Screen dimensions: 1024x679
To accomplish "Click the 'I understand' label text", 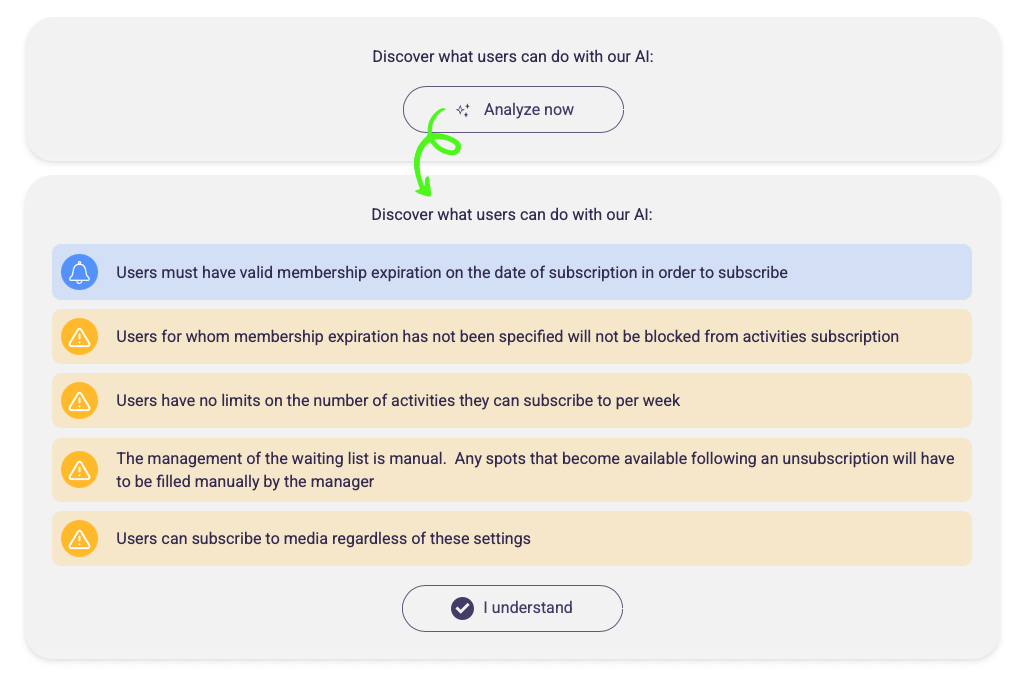I will tap(527, 608).
